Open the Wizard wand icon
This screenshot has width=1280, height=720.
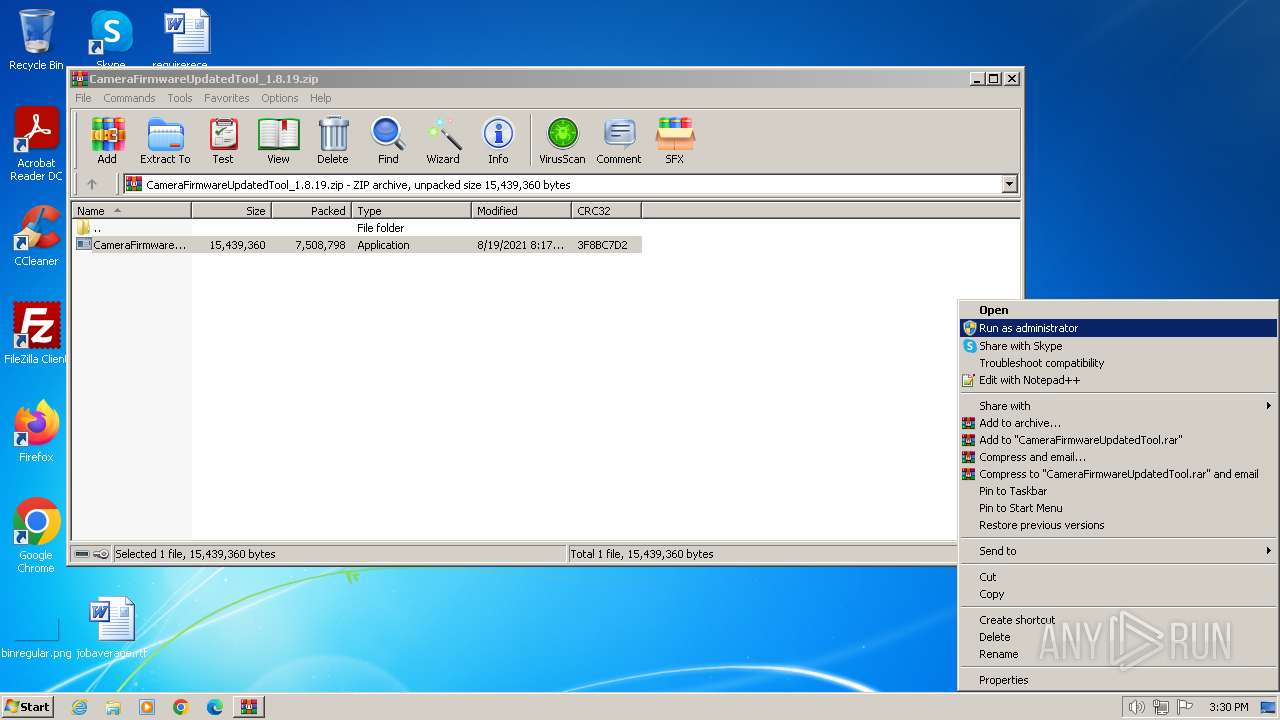(443, 140)
